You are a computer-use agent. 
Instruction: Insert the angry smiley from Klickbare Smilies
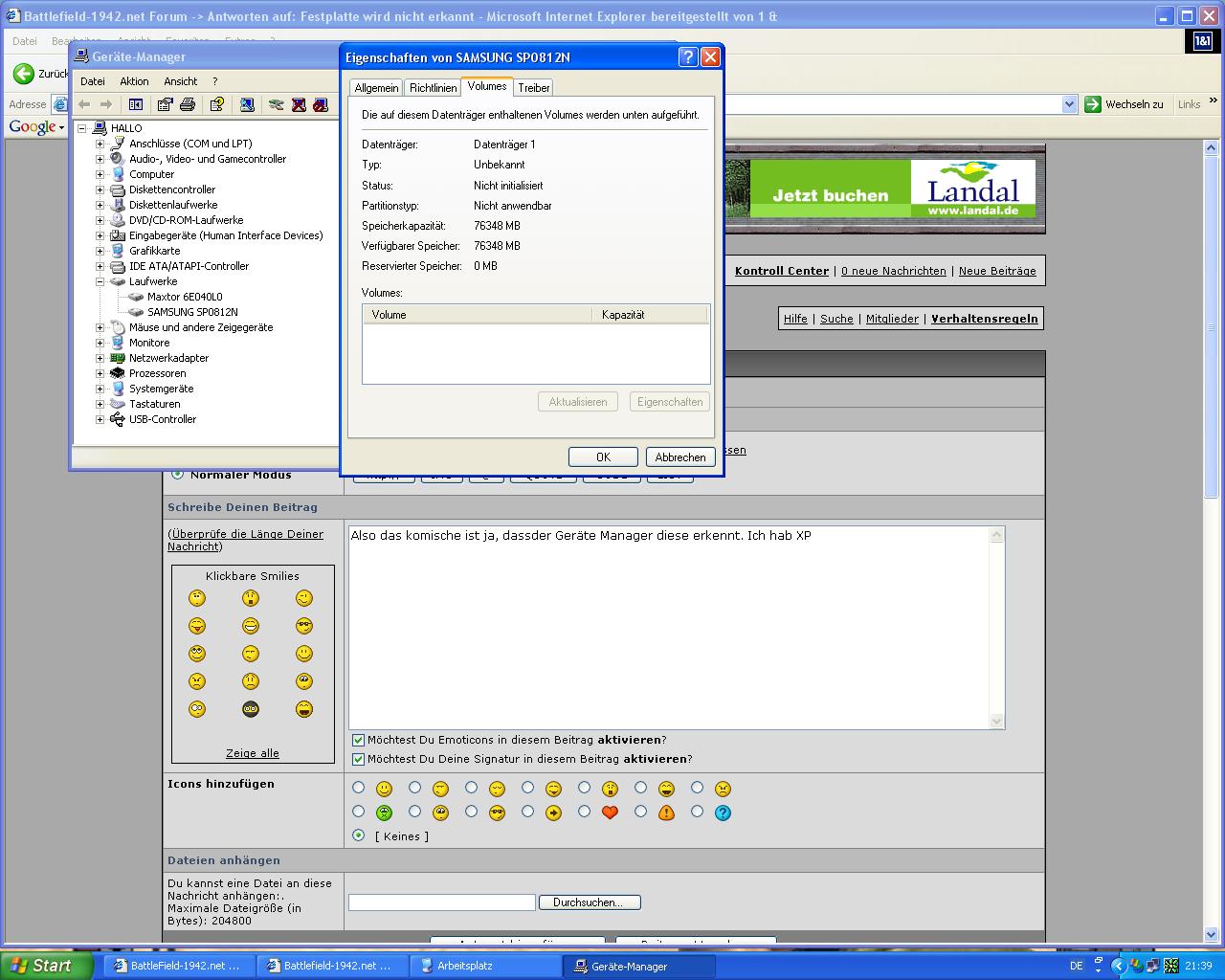pyautogui.click(x=197, y=681)
